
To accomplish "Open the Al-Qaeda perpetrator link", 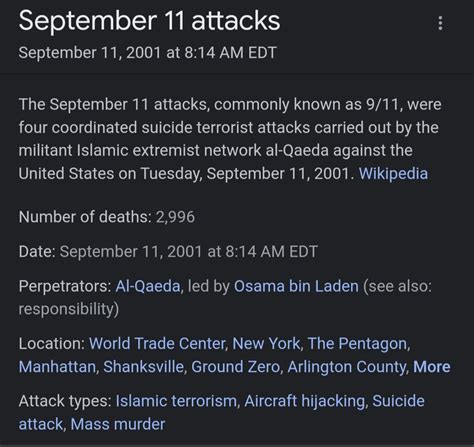I will [148, 286].
